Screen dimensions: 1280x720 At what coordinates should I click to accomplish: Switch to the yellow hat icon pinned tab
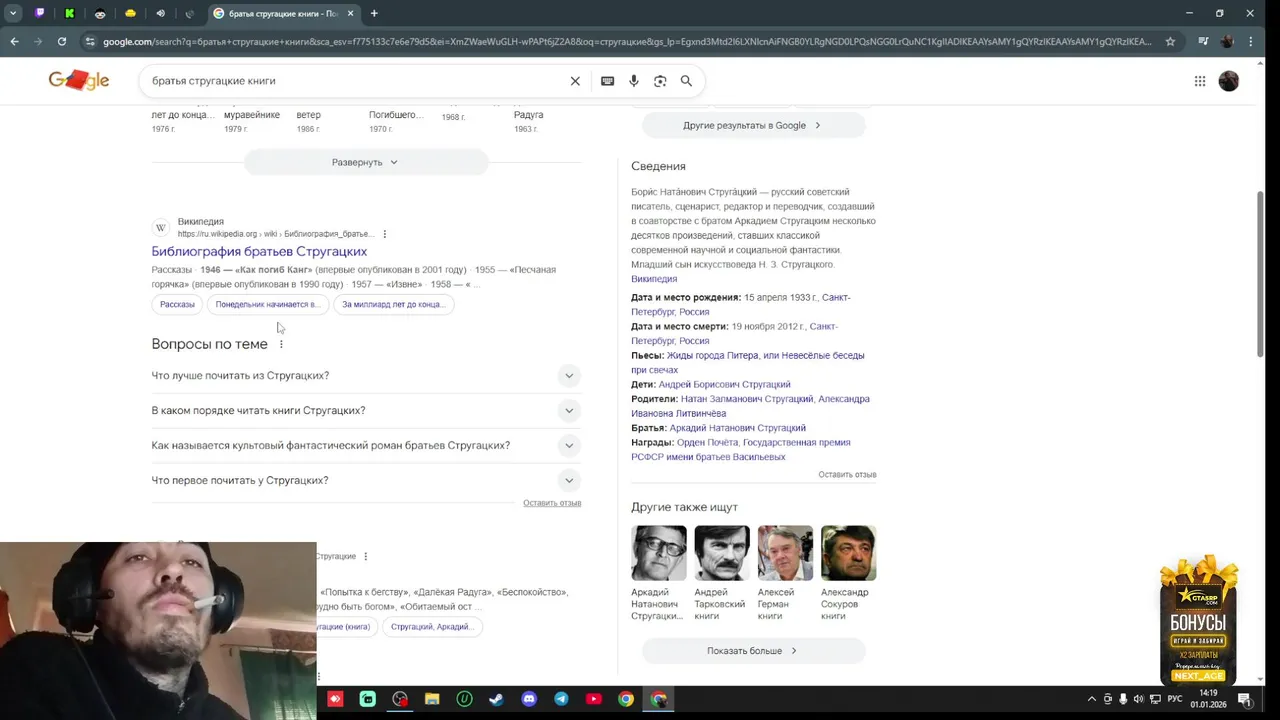[x=130, y=13]
